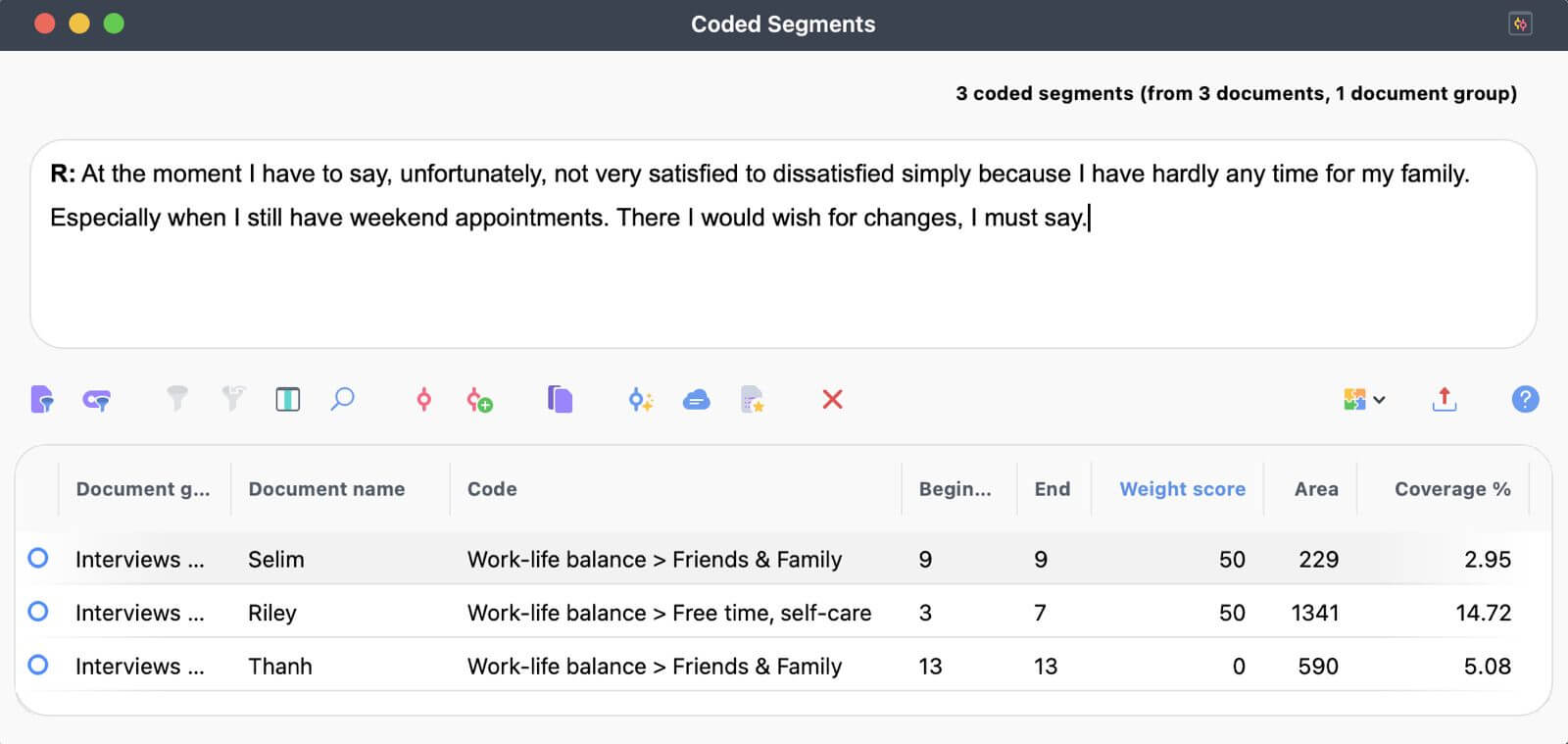Sort by the Weight score column header
1568x744 pixels.
click(x=1182, y=489)
